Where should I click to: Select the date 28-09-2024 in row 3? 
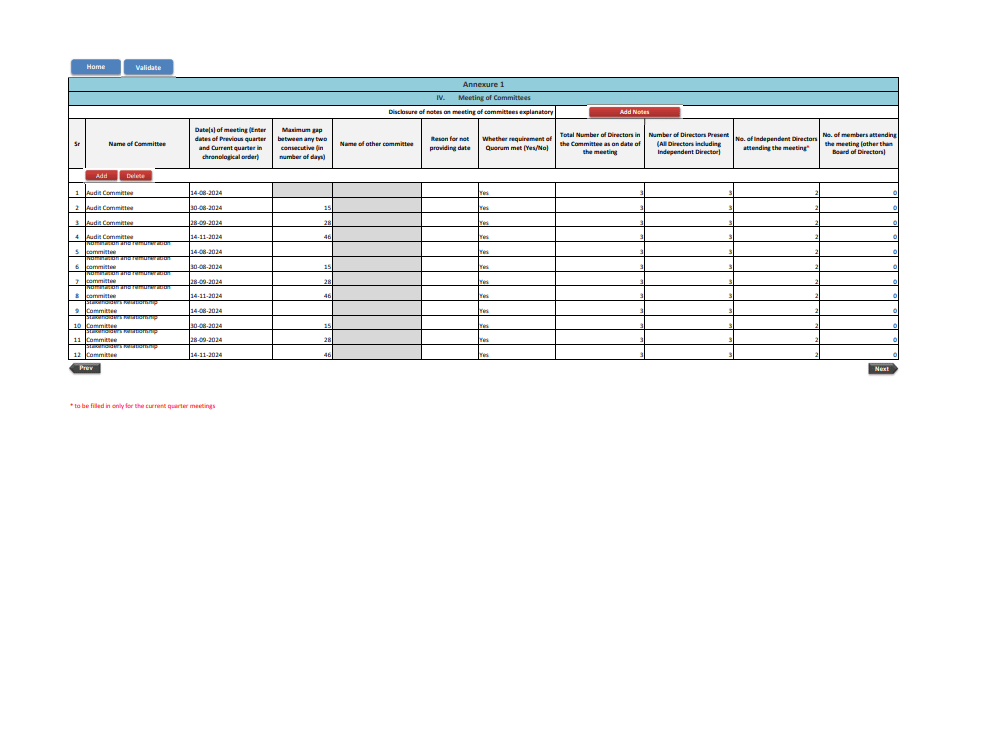230,220
